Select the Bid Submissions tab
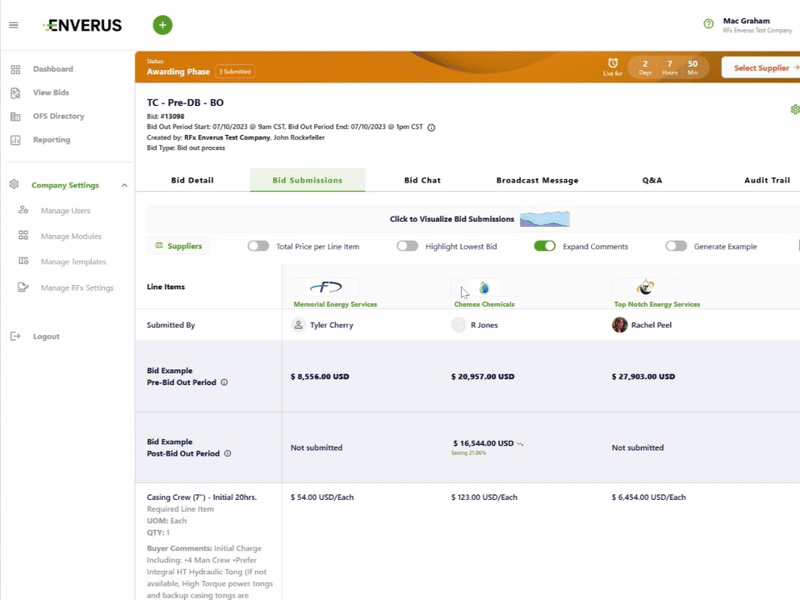The image size is (800, 600). point(308,180)
